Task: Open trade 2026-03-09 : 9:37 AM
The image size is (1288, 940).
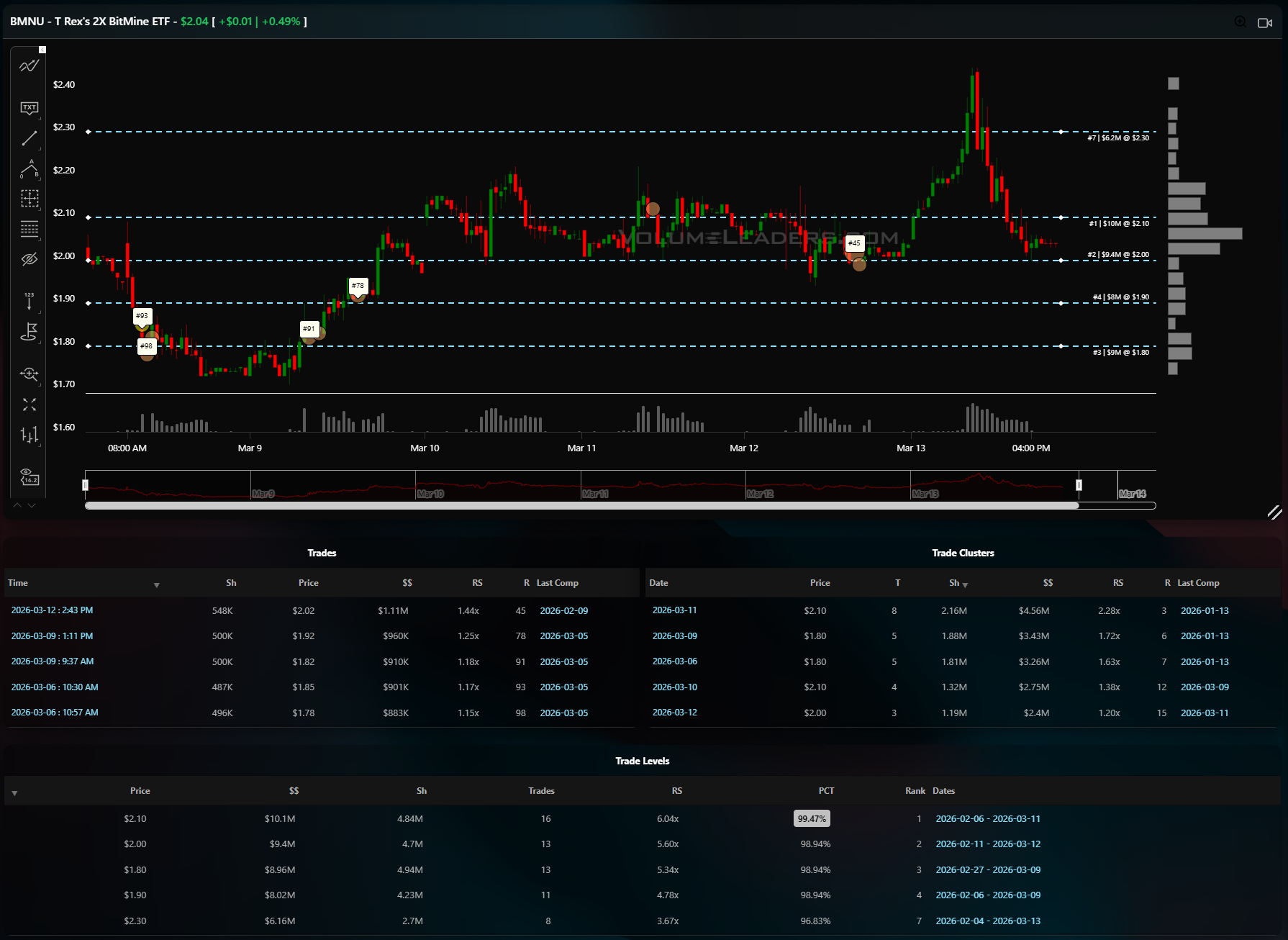Action: tap(53, 661)
